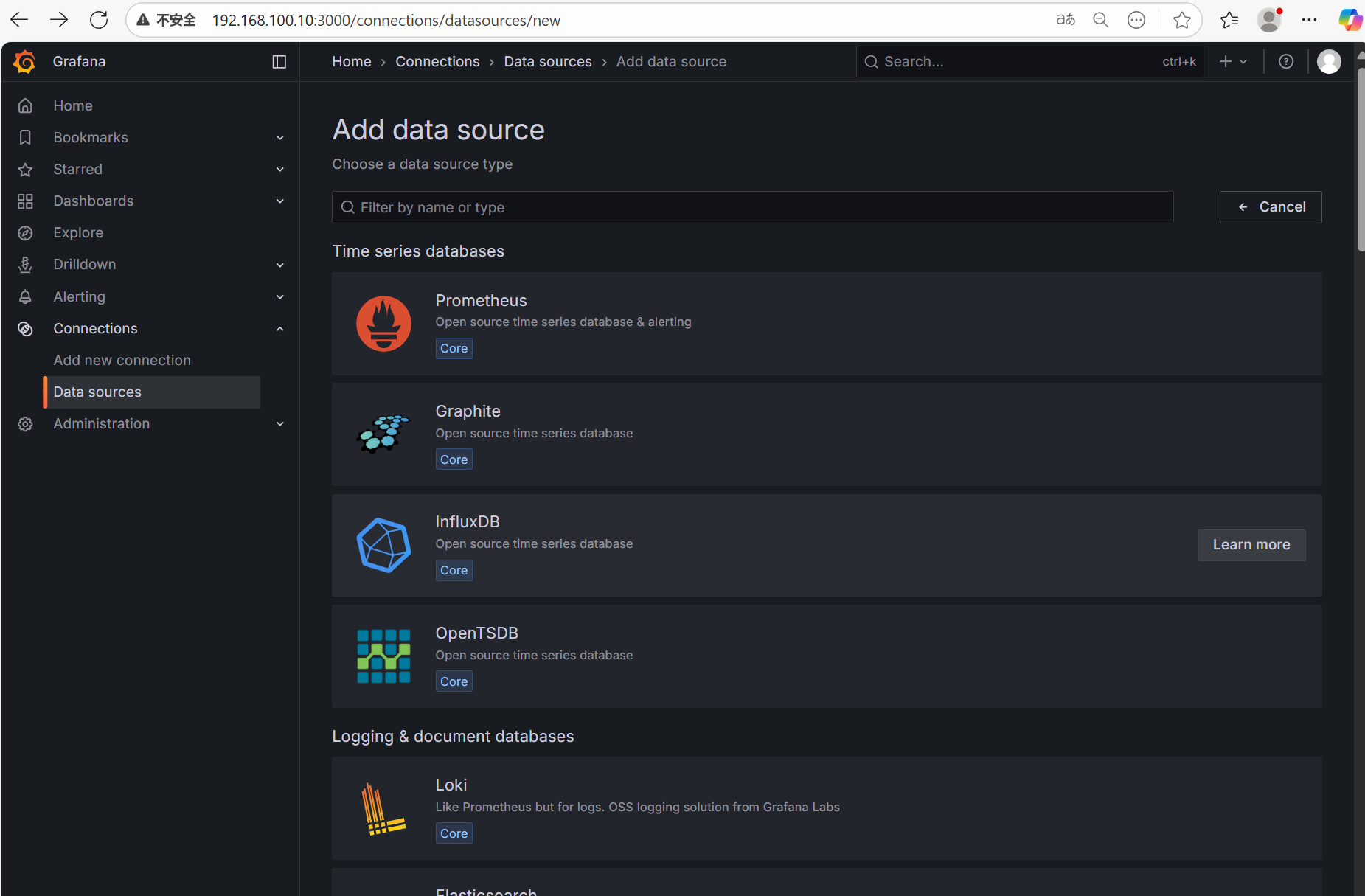The image size is (1365, 896).
Task: Select the Loki data source title
Action: (x=451, y=785)
